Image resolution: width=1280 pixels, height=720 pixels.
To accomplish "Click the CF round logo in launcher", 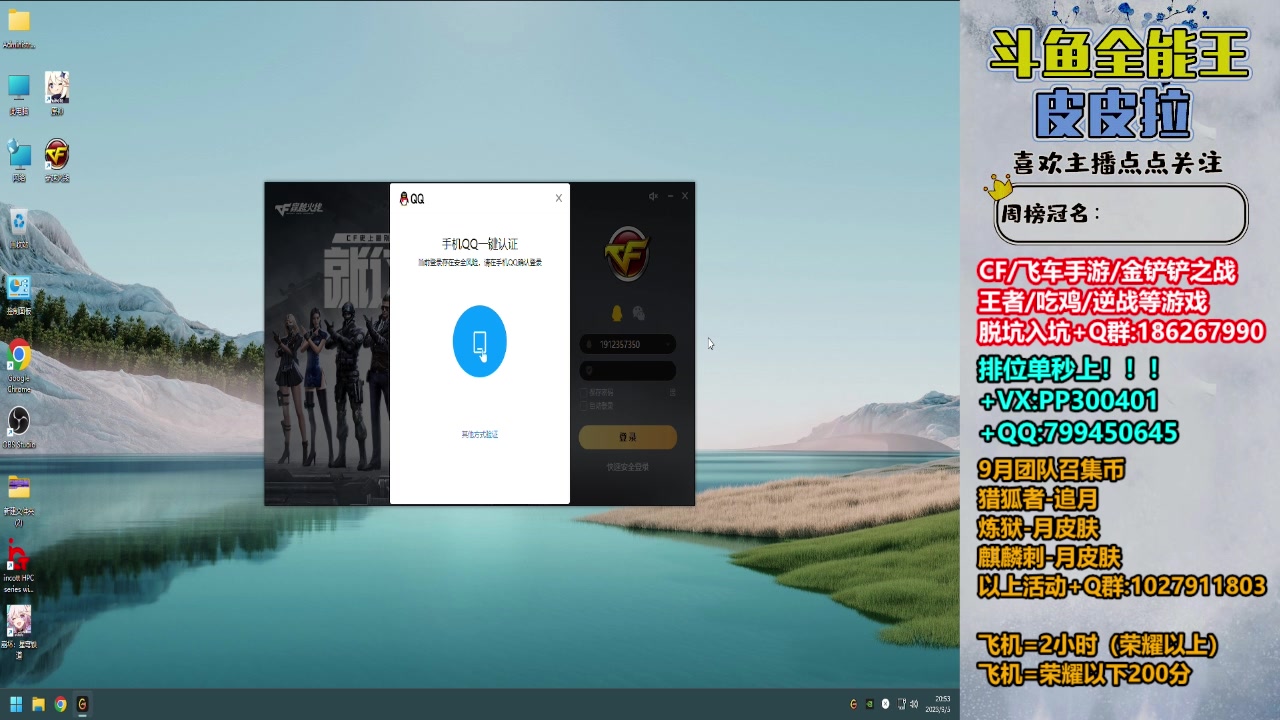I will pos(627,255).
